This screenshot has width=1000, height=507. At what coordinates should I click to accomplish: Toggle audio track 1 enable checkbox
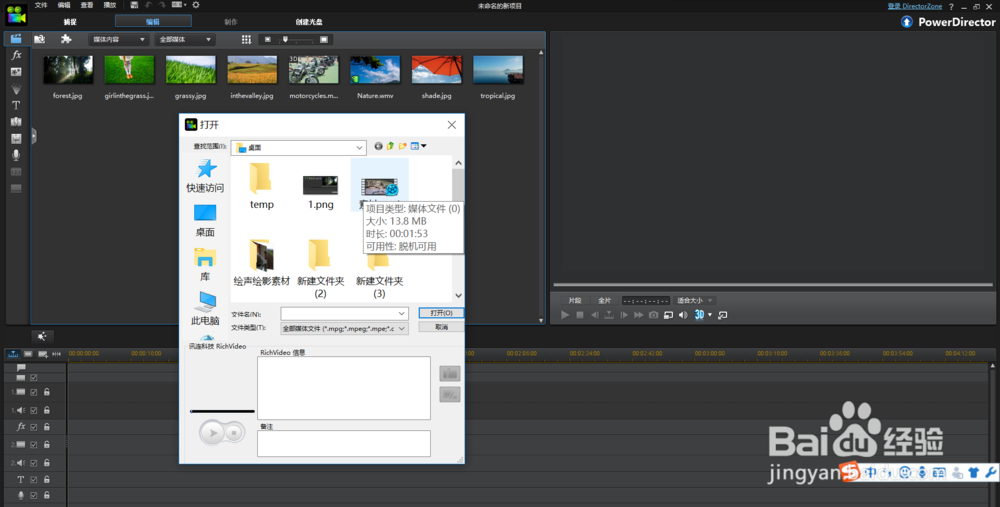[34, 410]
